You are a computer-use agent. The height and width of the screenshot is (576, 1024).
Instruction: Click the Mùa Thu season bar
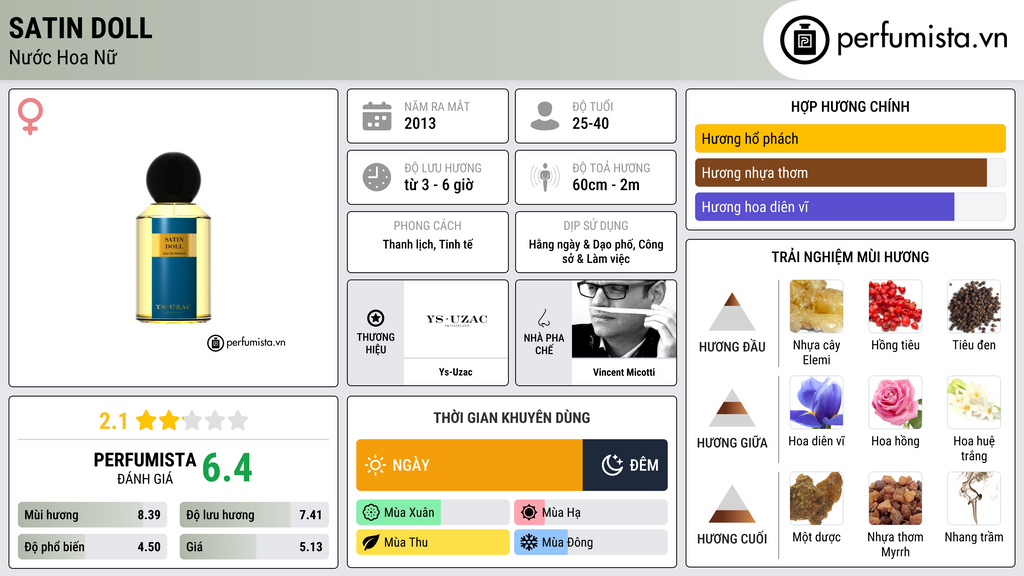432,542
